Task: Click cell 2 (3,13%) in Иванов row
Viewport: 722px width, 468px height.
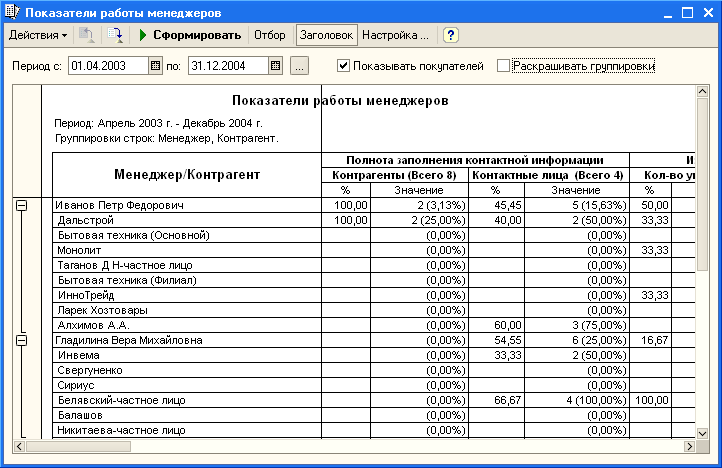Action: [x=419, y=205]
